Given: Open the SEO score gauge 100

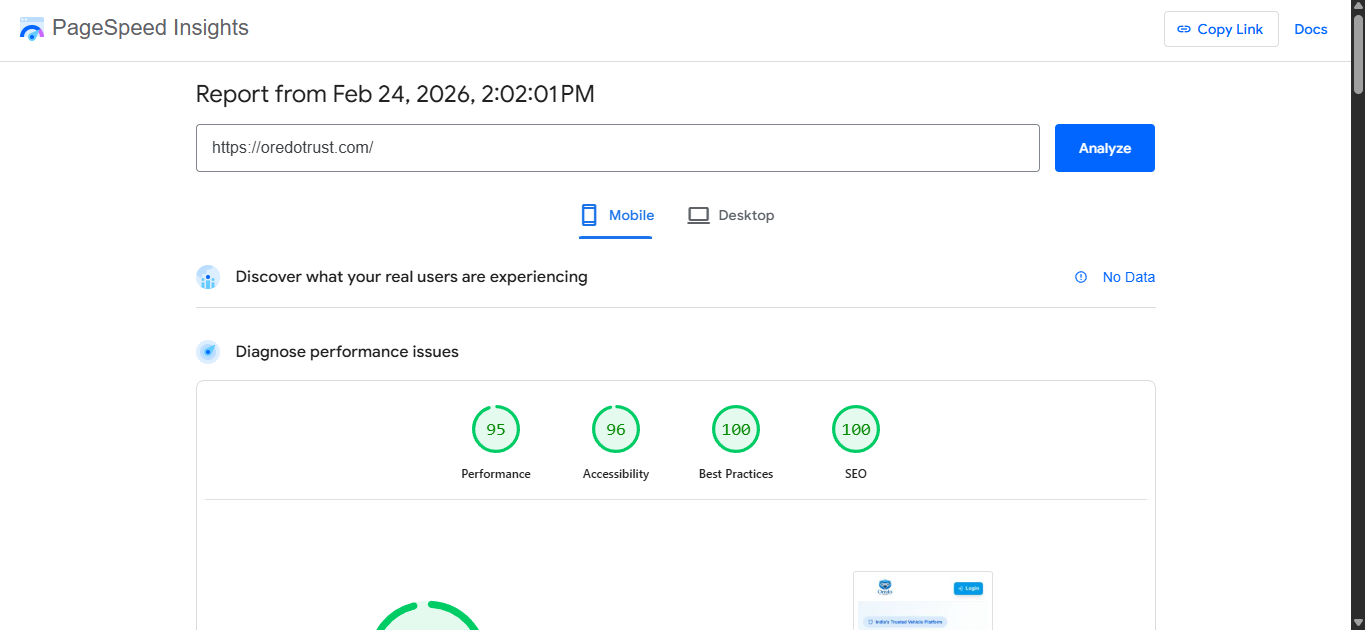Looking at the screenshot, I should pos(856,429).
